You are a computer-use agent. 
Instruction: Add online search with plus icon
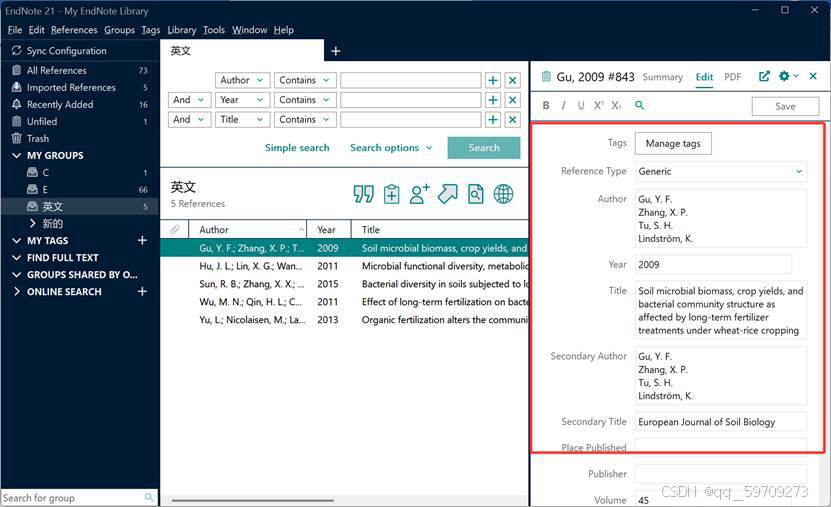(x=142, y=291)
